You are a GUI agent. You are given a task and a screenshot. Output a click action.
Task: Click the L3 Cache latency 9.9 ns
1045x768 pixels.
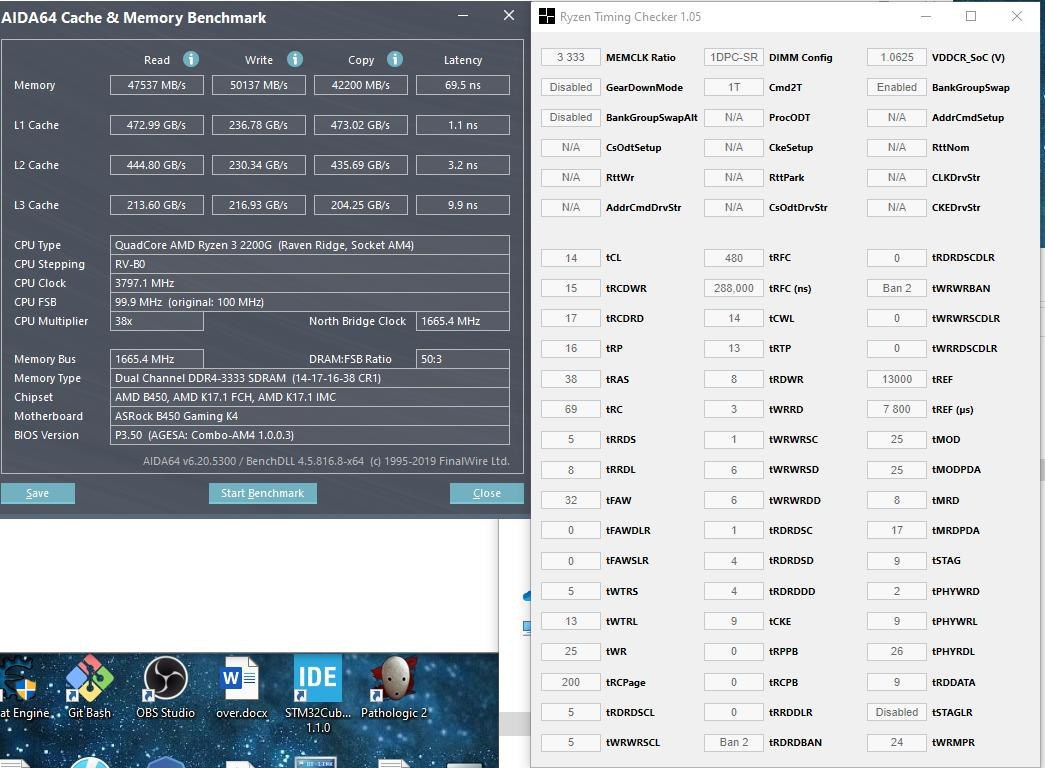[463, 205]
